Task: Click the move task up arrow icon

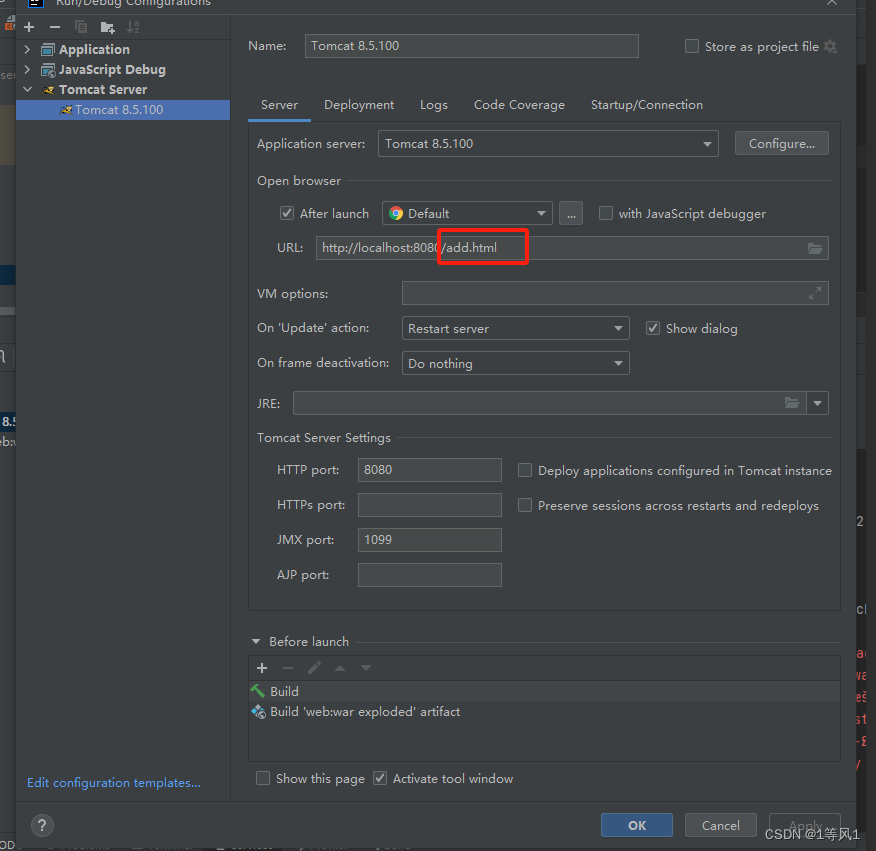Action: coord(340,668)
